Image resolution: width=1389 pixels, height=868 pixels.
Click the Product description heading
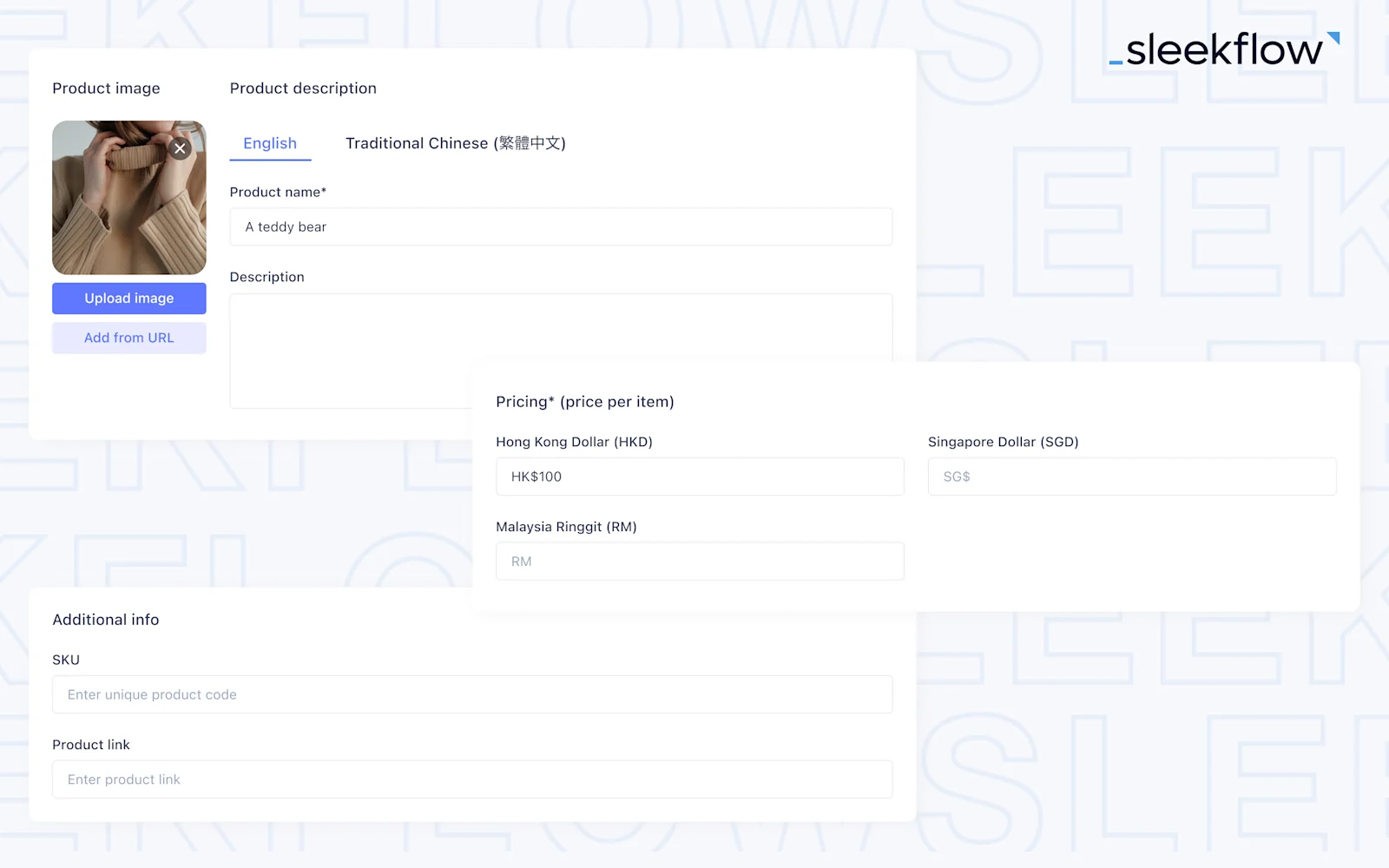(x=303, y=88)
